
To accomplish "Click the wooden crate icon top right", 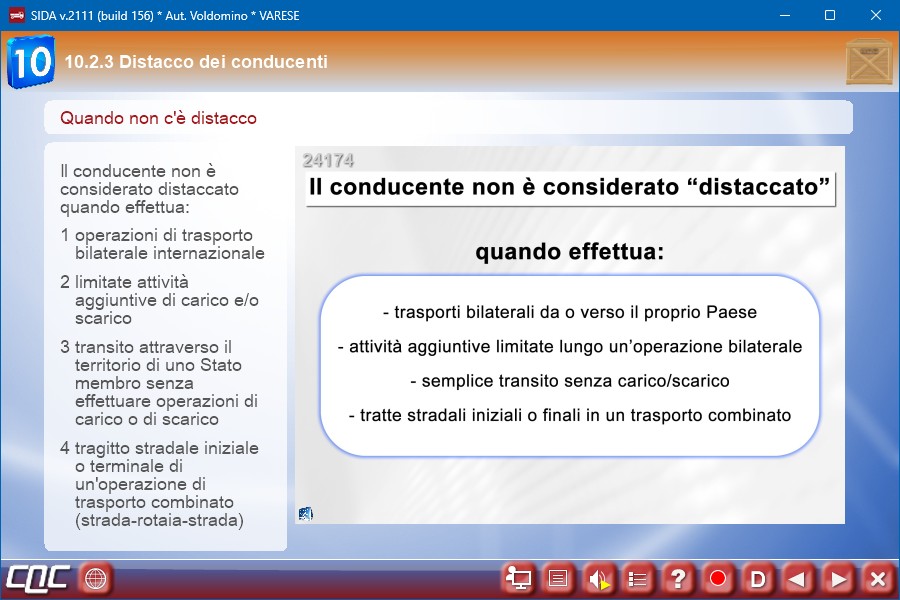I will click(x=868, y=62).
